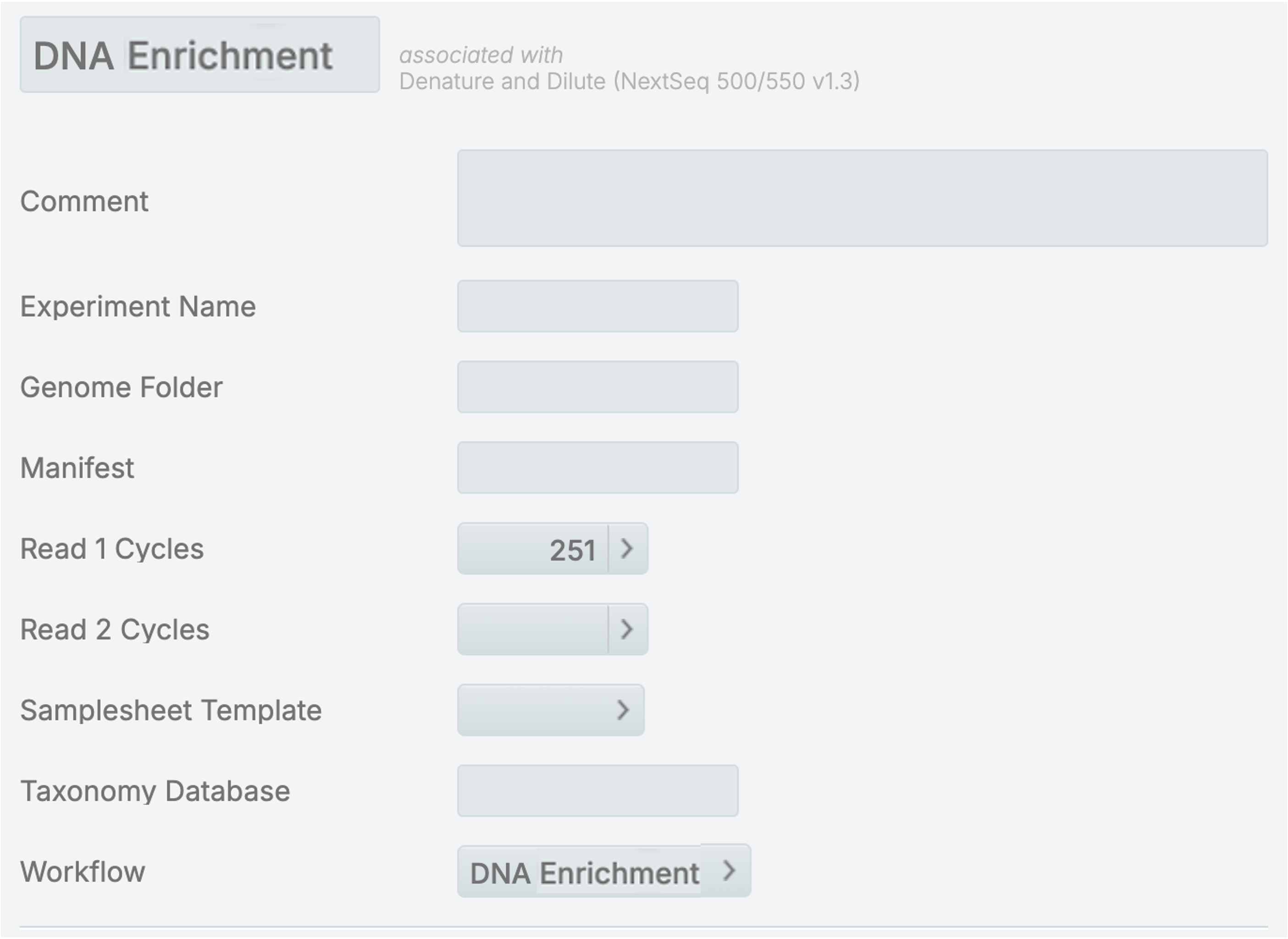The height and width of the screenshot is (939, 1288).
Task: Click the Workflow label
Action: 83,872
